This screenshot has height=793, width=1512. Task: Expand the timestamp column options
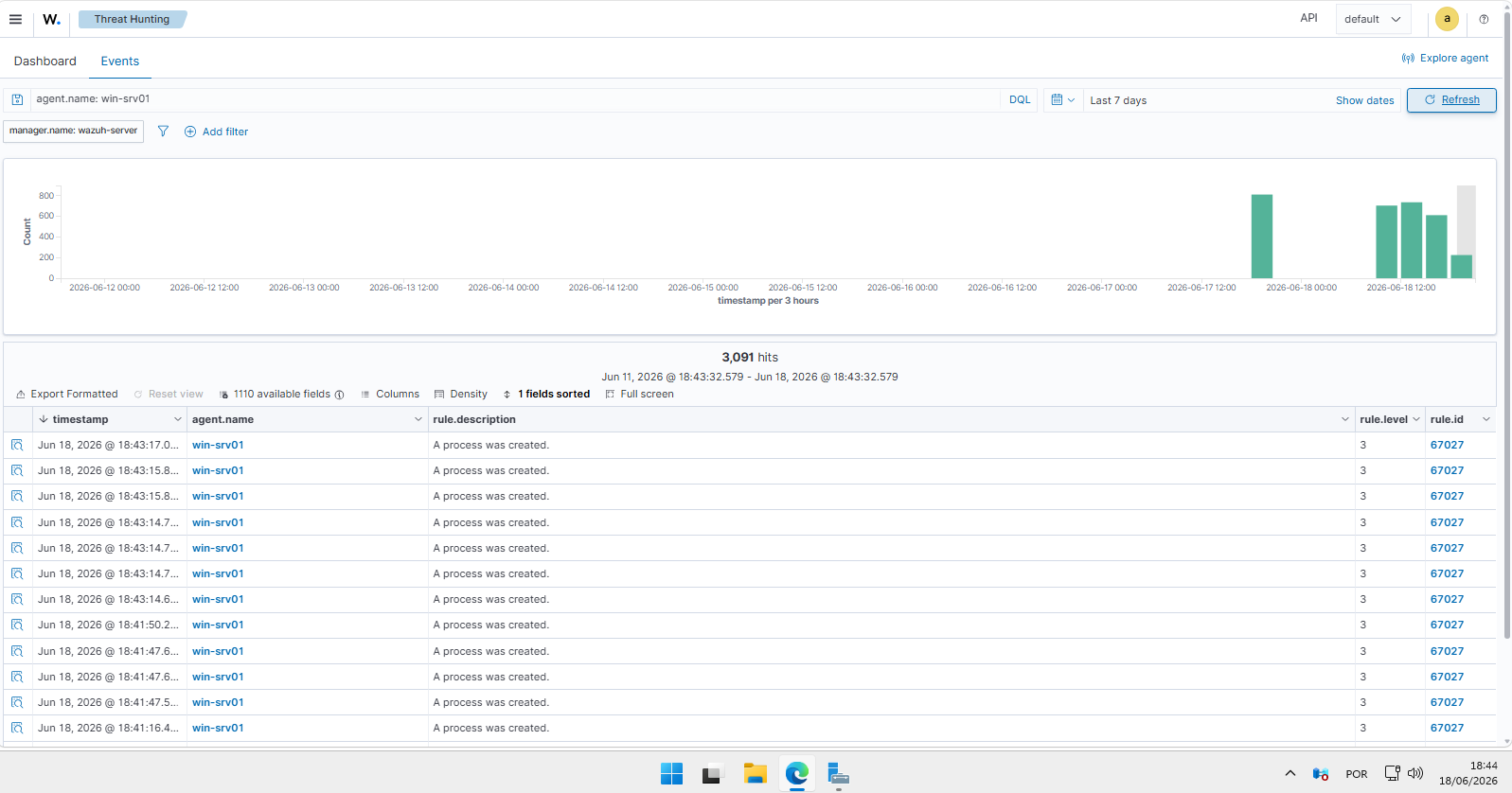click(x=177, y=419)
